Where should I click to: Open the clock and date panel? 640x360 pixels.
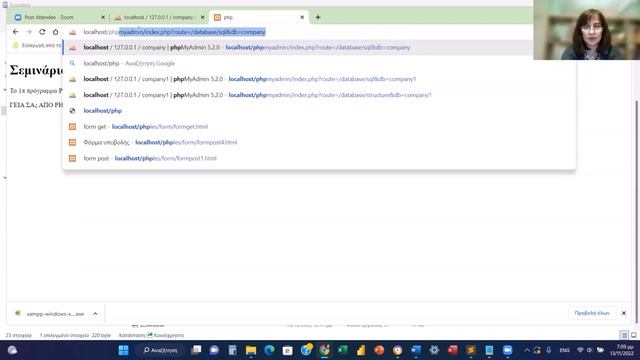tap(622, 350)
